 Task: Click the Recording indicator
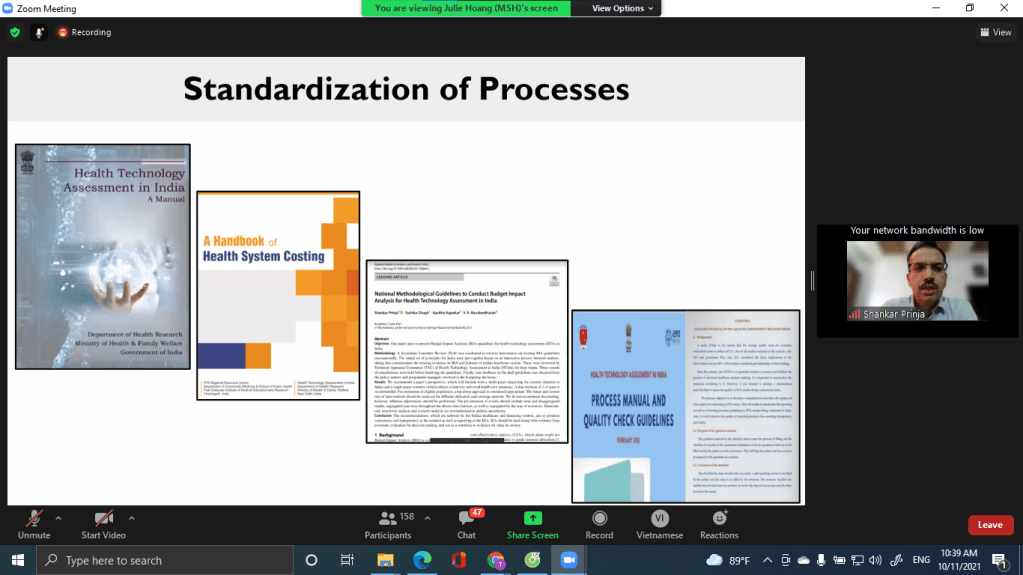[x=84, y=32]
